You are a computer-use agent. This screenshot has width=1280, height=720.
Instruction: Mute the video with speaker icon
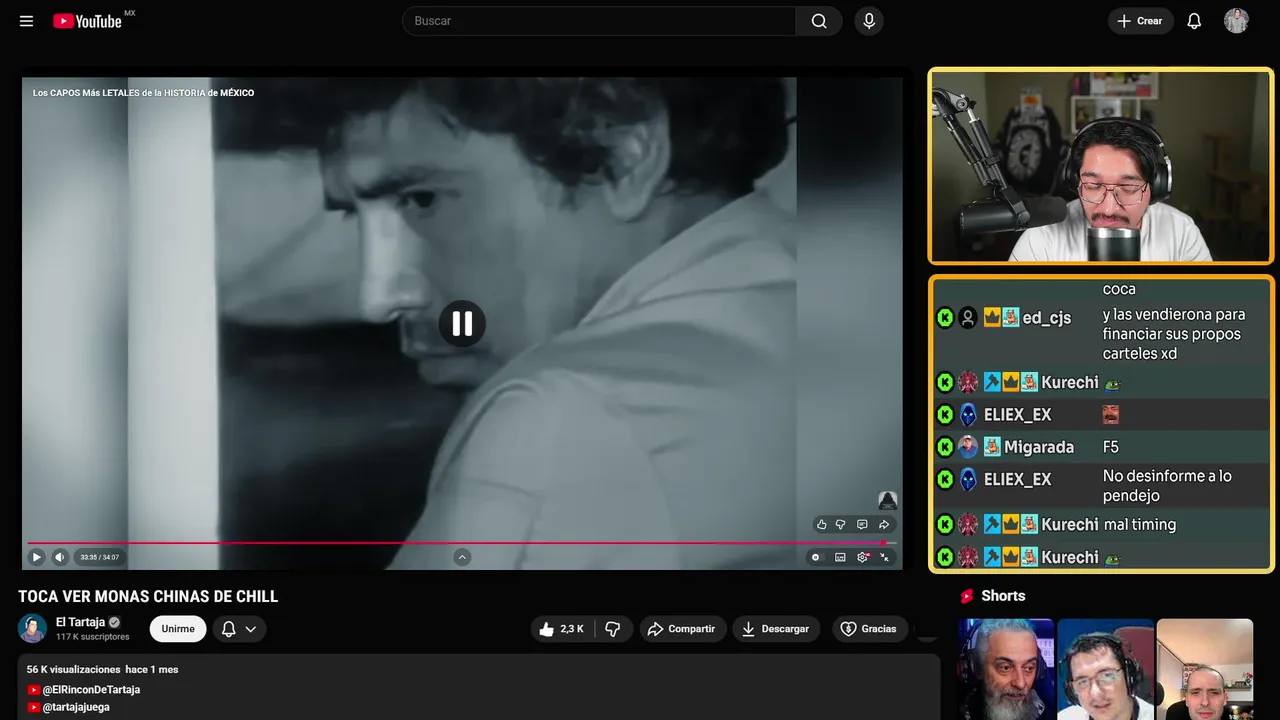coord(60,557)
